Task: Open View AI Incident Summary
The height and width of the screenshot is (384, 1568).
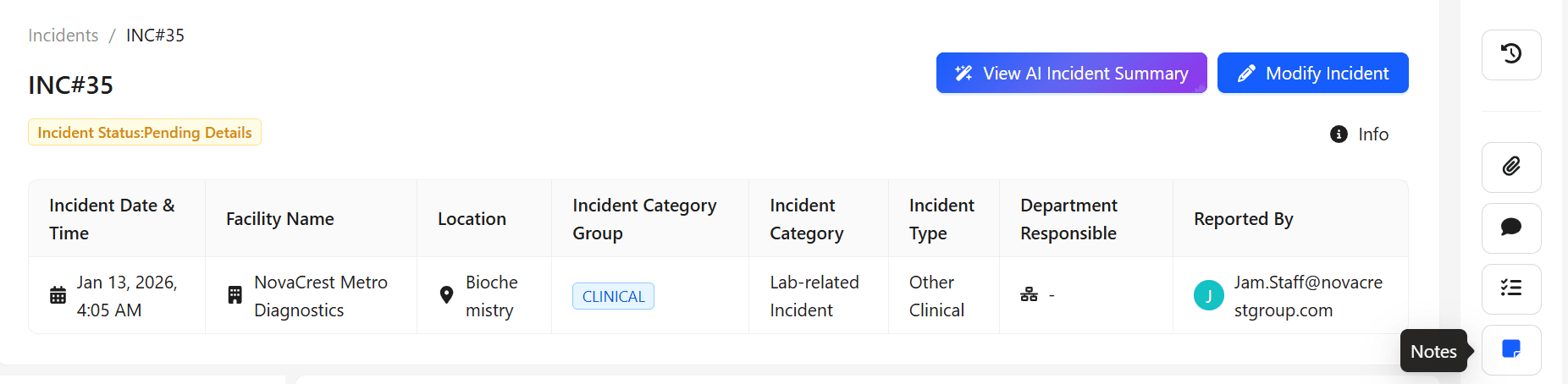Action: [1071, 74]
